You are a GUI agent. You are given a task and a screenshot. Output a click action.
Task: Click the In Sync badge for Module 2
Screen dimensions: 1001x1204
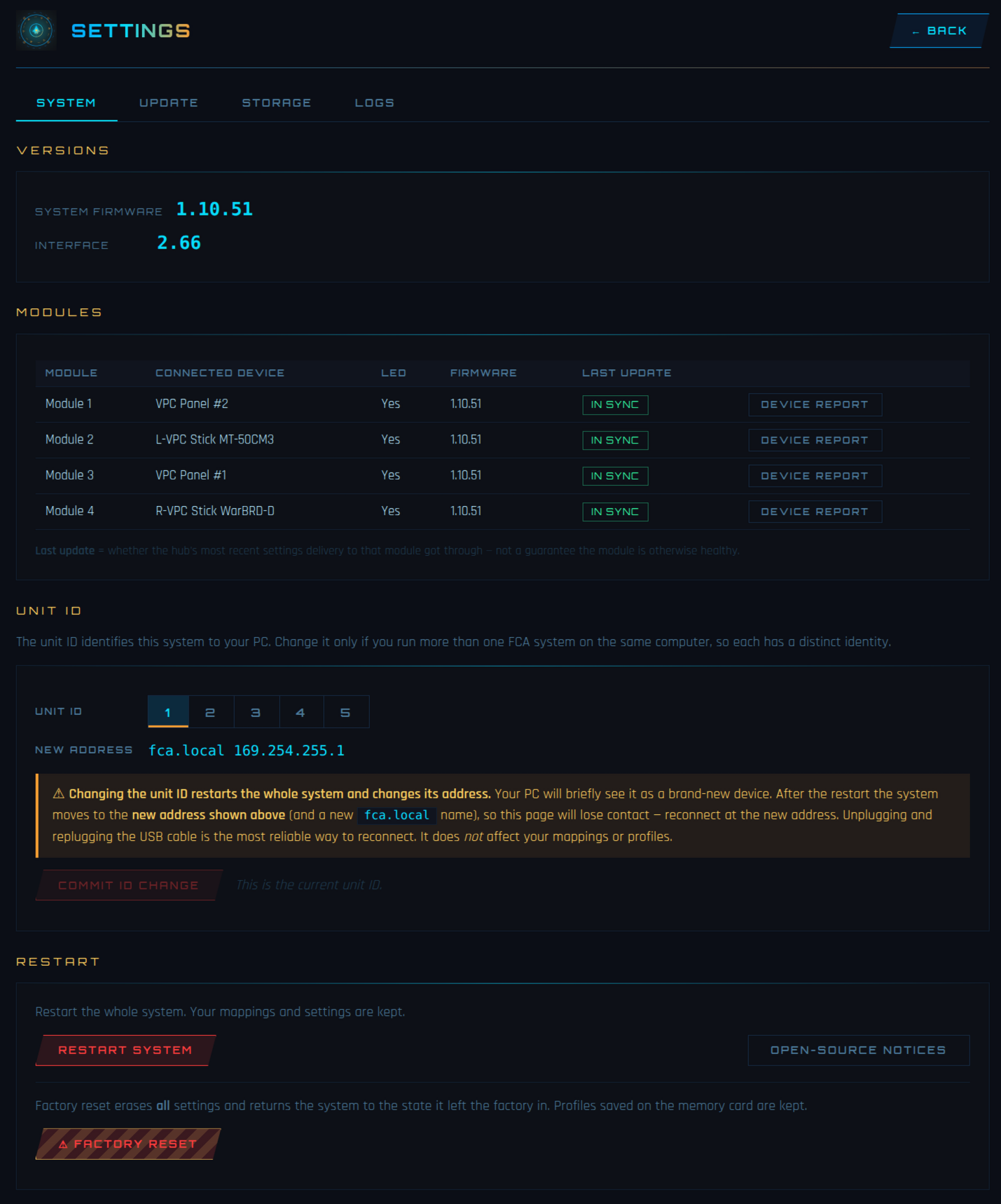[615, 440]
